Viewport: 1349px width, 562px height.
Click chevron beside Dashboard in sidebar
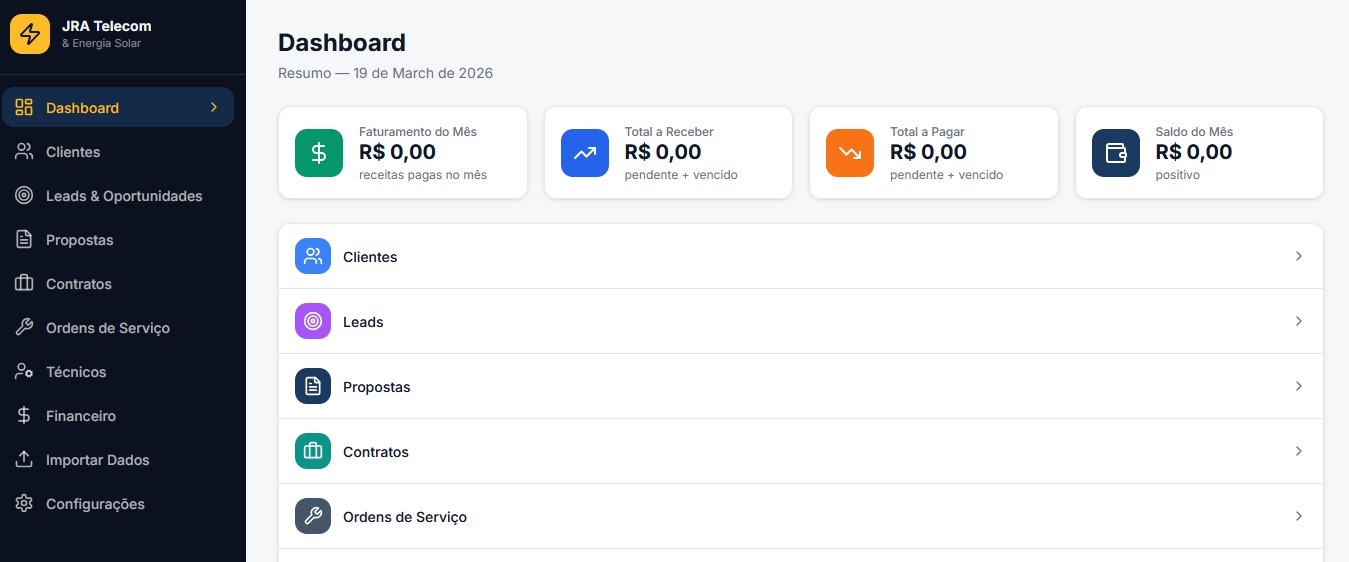pos(213,107)
